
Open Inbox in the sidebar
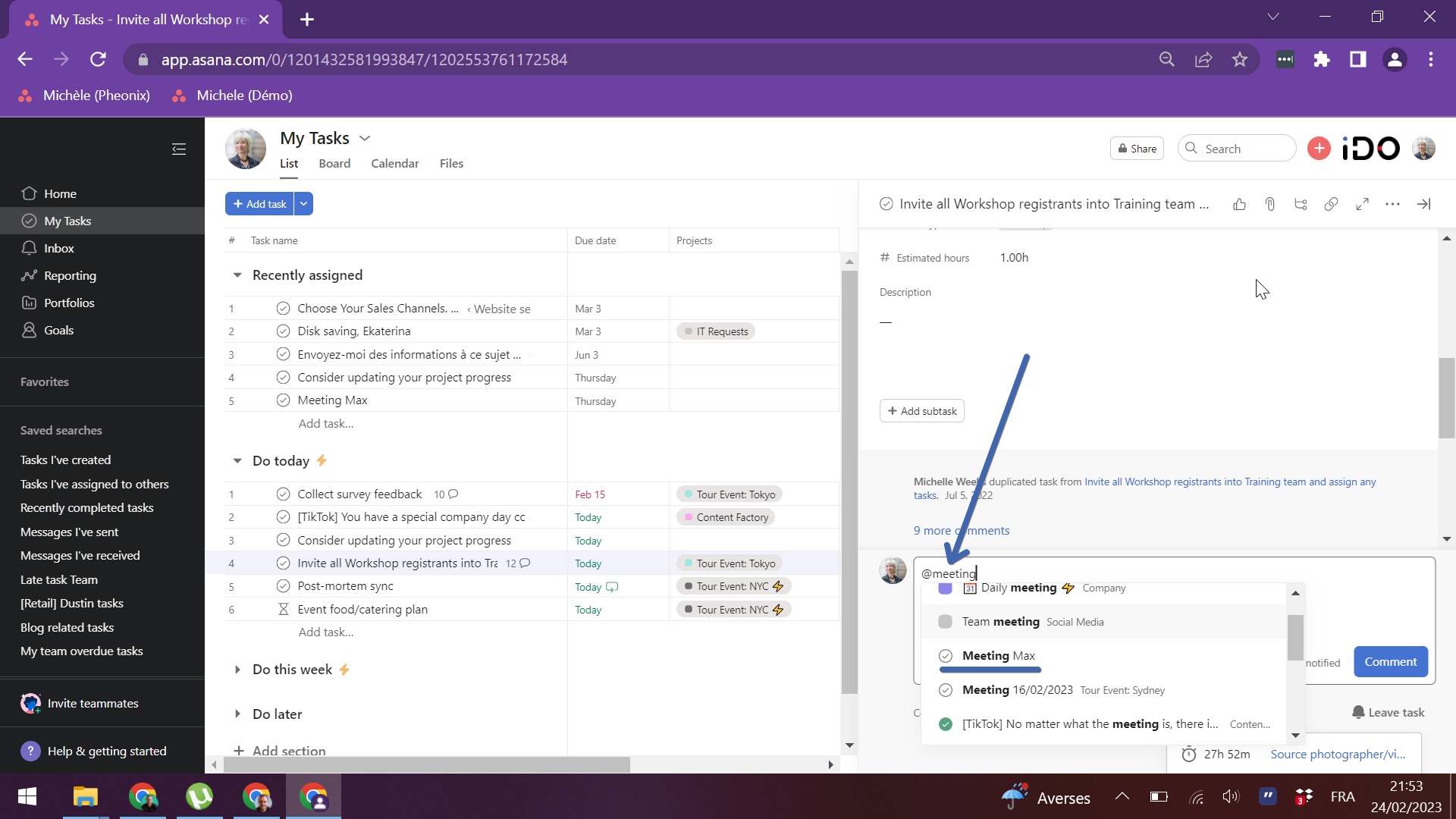58,248
